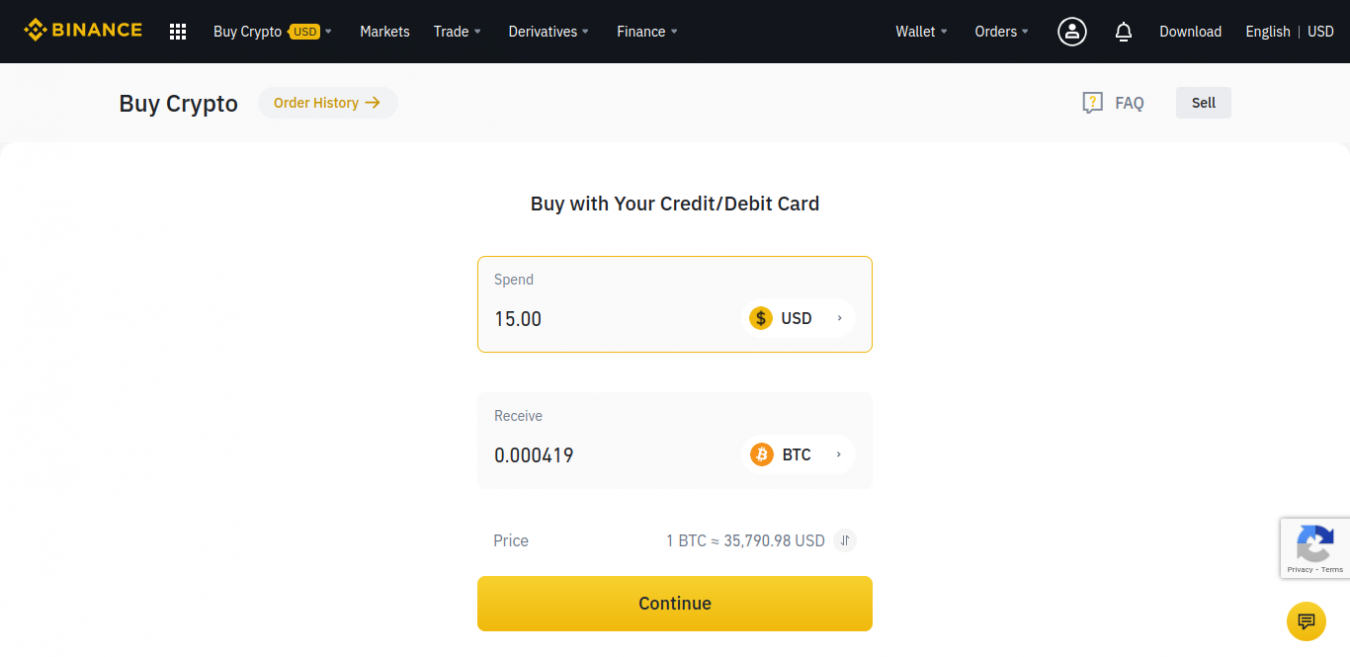Viewport: 1350px width, 657px height.
Task: Expand the Buy Crypto USD menu
Action: click(x=272, y=32)
